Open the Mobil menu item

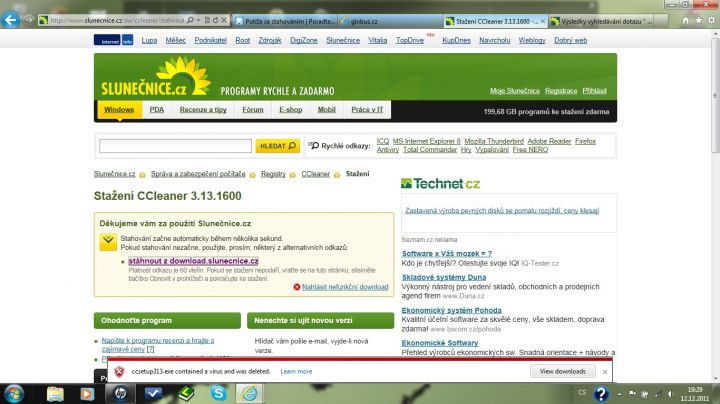click(x=326, y=110)
